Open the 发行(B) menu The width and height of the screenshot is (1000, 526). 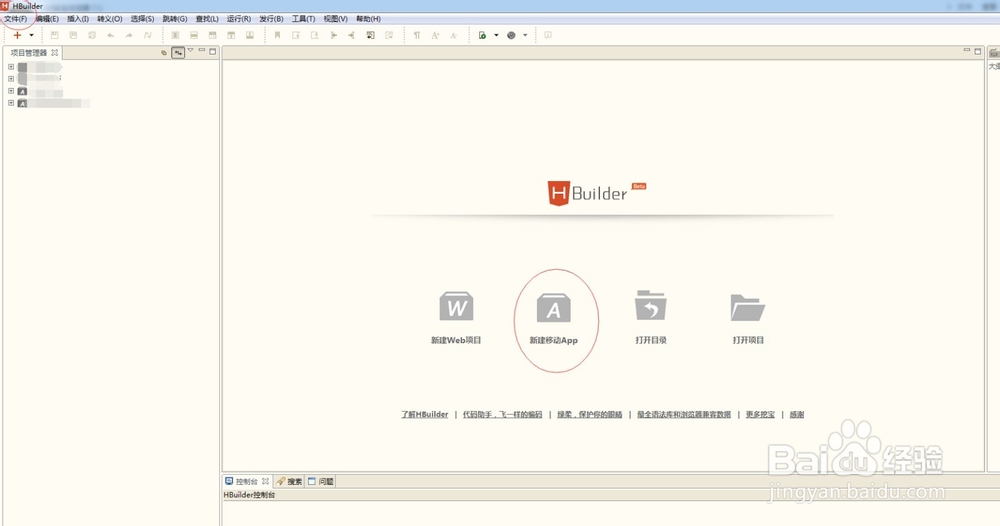(271, 19)
